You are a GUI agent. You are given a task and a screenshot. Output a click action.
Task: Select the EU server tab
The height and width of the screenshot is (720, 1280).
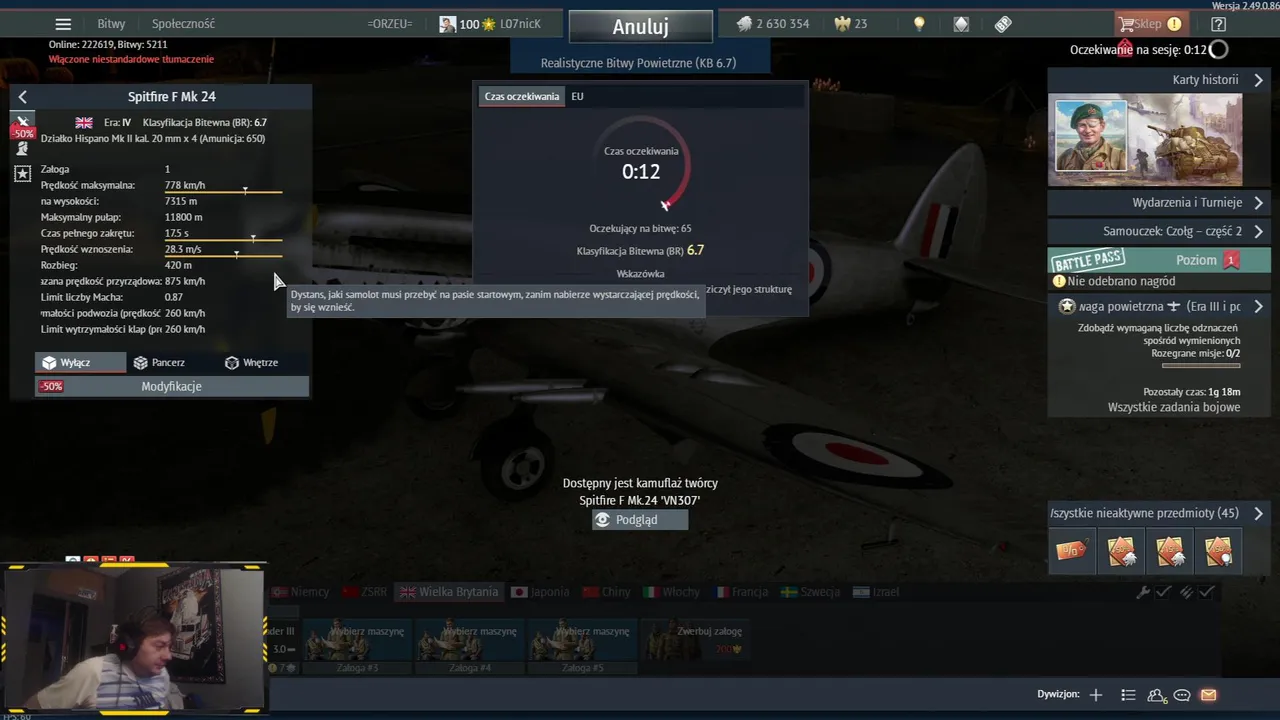click(x=577, y=97)
